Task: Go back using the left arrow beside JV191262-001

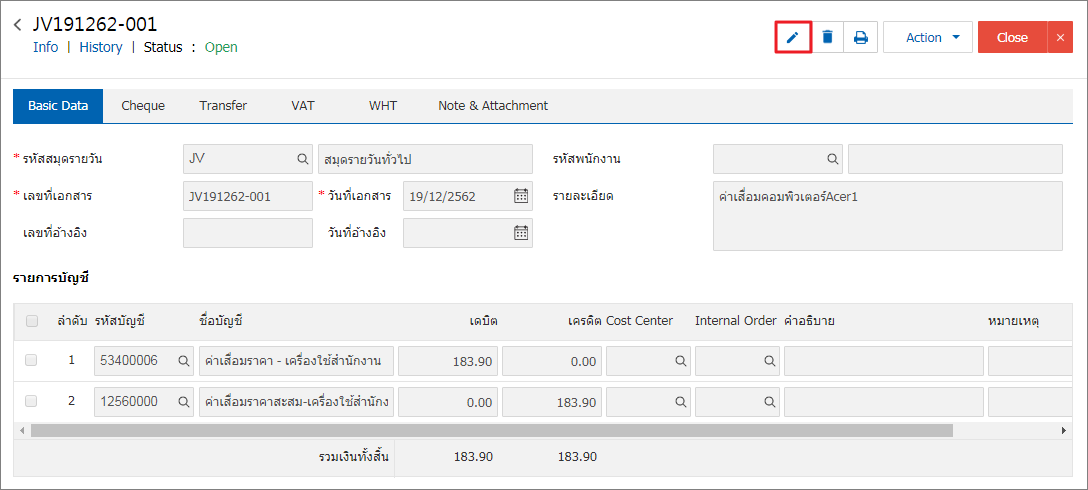Action: tap(17, 25)
